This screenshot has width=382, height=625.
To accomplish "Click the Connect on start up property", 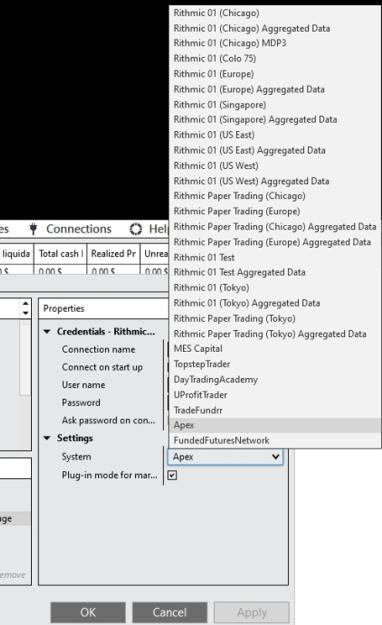I will point(102,368).
